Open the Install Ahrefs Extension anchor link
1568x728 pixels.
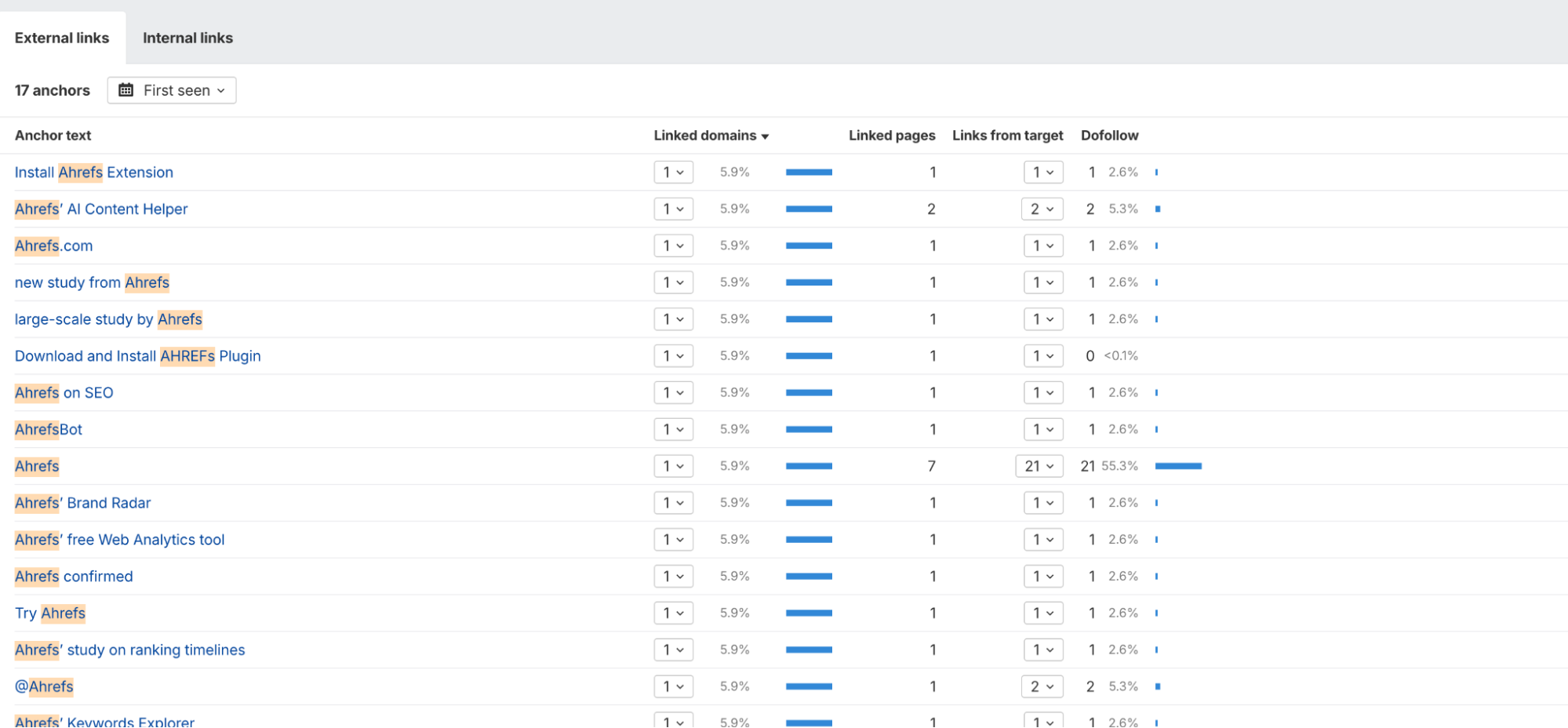click(94, 173)
